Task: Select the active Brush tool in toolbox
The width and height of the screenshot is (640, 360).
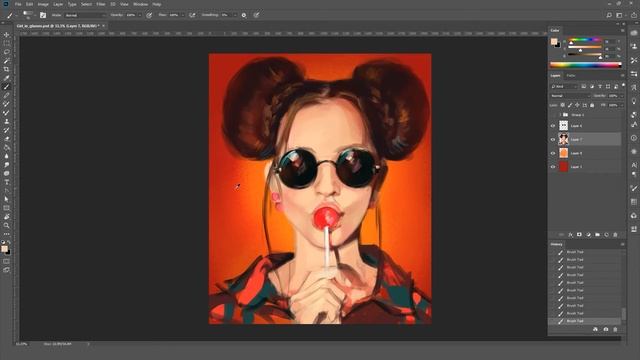Action: point(7,87)
